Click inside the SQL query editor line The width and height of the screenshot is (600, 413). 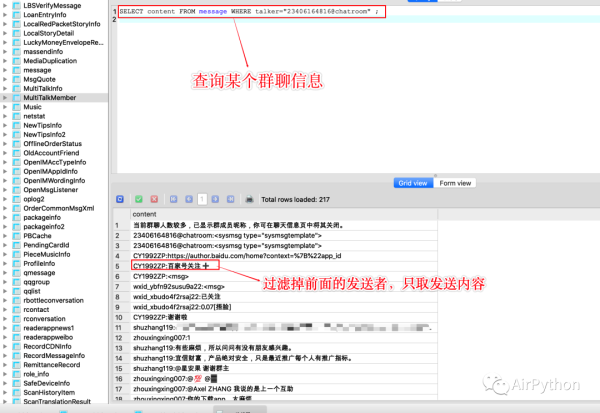point(251,11)
